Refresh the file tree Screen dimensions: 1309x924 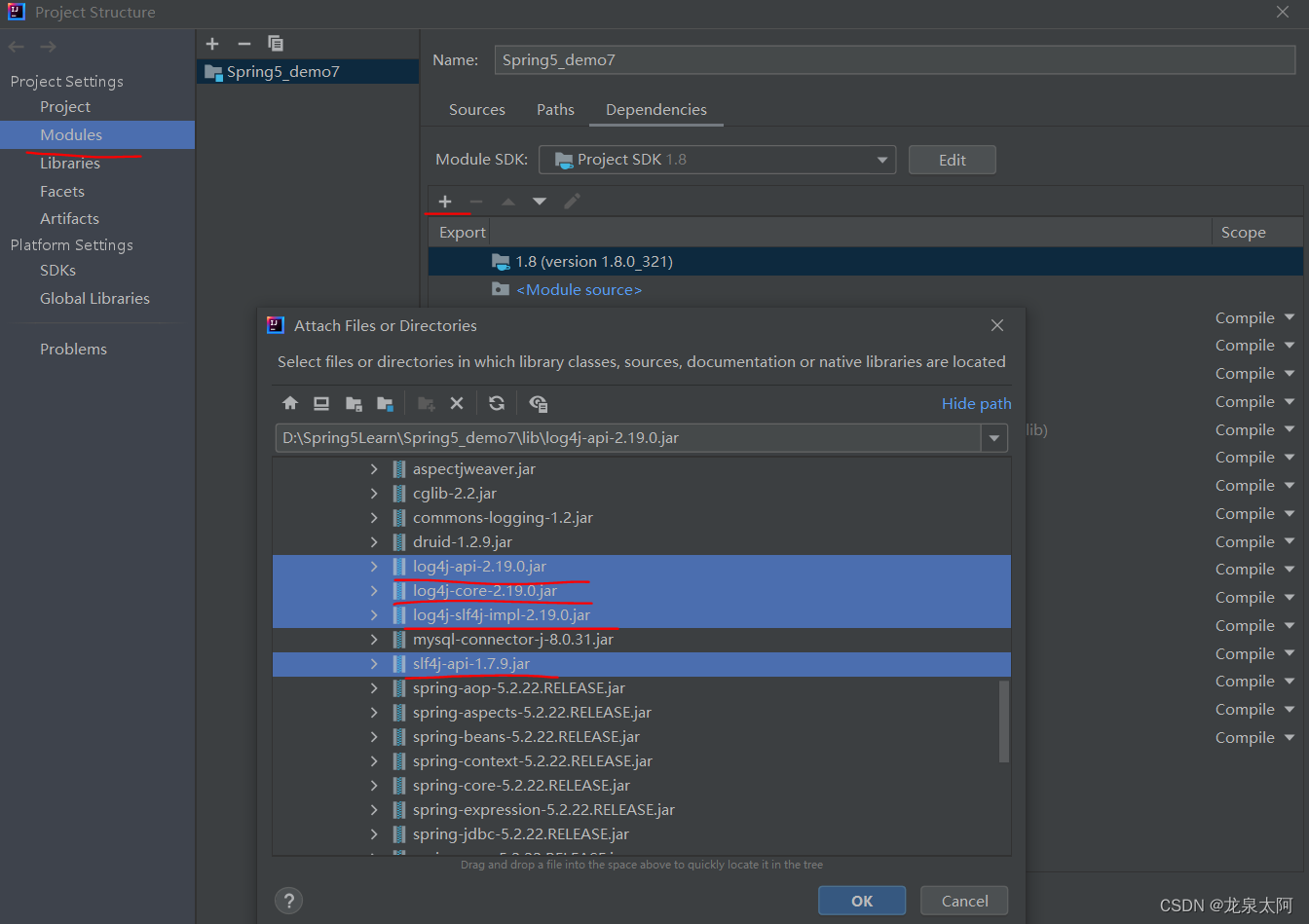click(x=497, y=403)
